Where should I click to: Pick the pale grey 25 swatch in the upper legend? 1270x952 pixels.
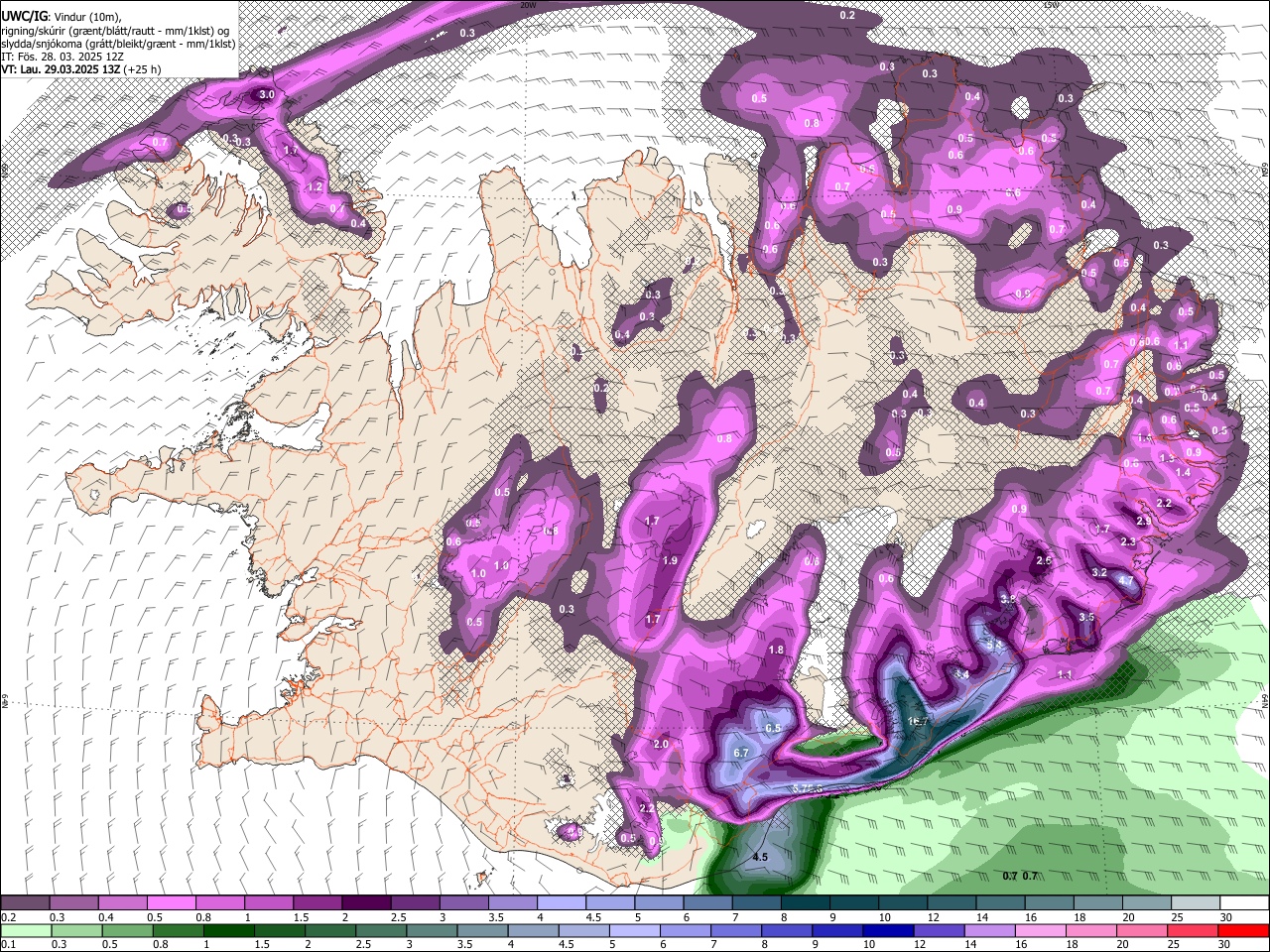pyautogui.click(x=1197, y=902)
